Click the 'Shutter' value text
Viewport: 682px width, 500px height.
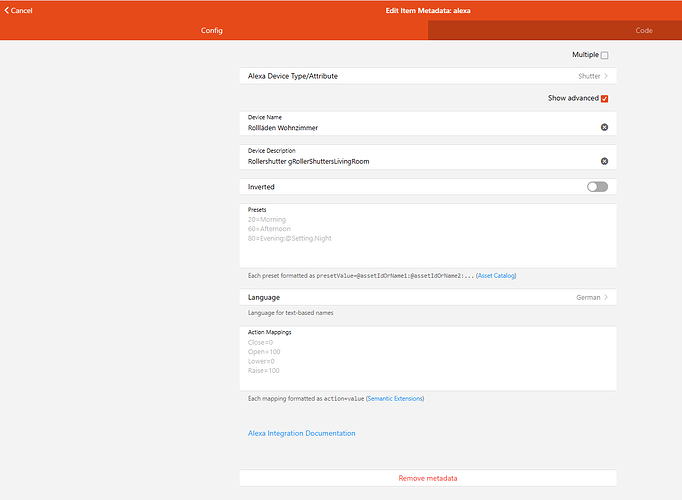pyautogui.click(x=589, y=76)
